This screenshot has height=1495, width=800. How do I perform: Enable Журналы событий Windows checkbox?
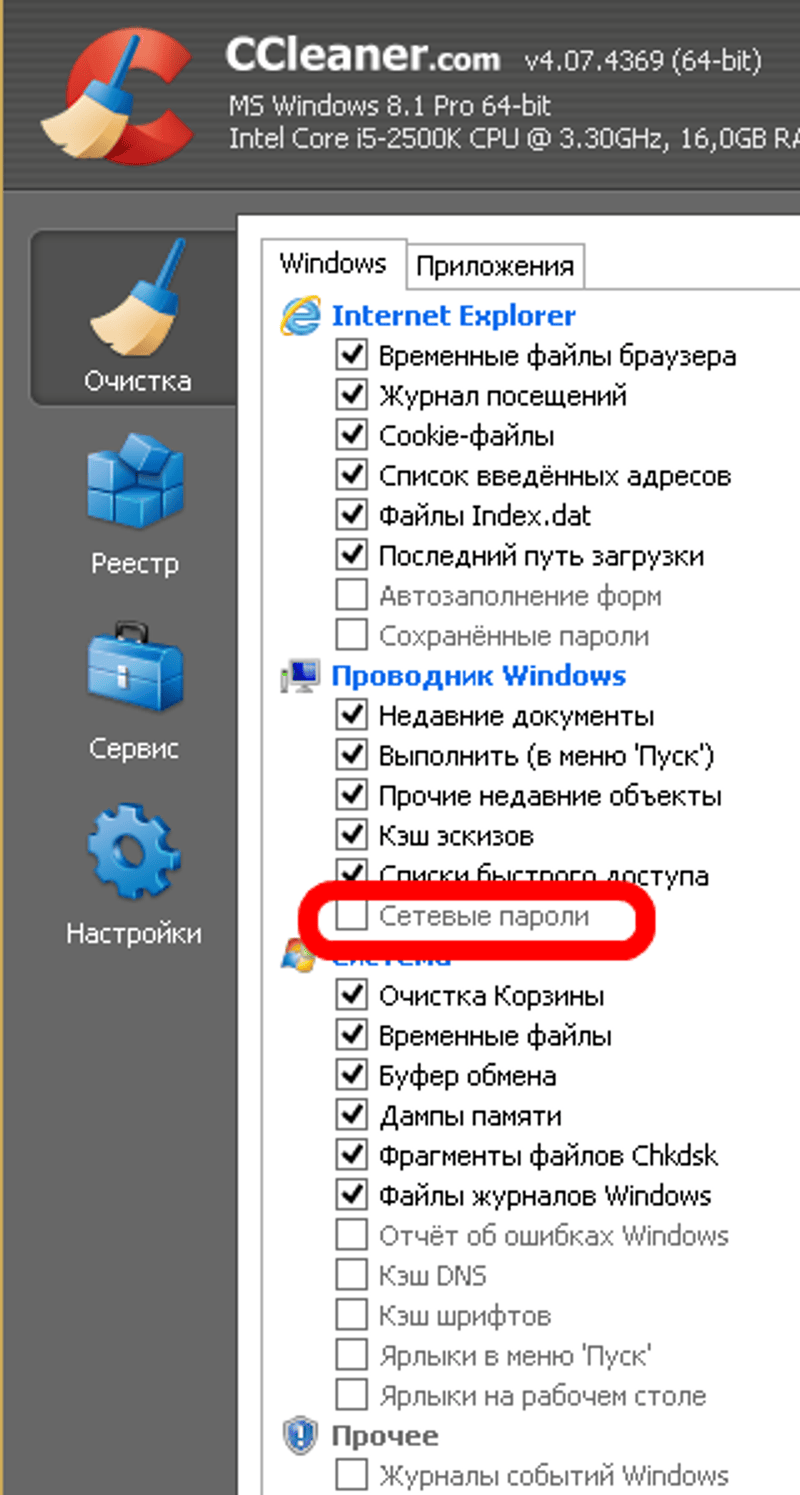352,1474
